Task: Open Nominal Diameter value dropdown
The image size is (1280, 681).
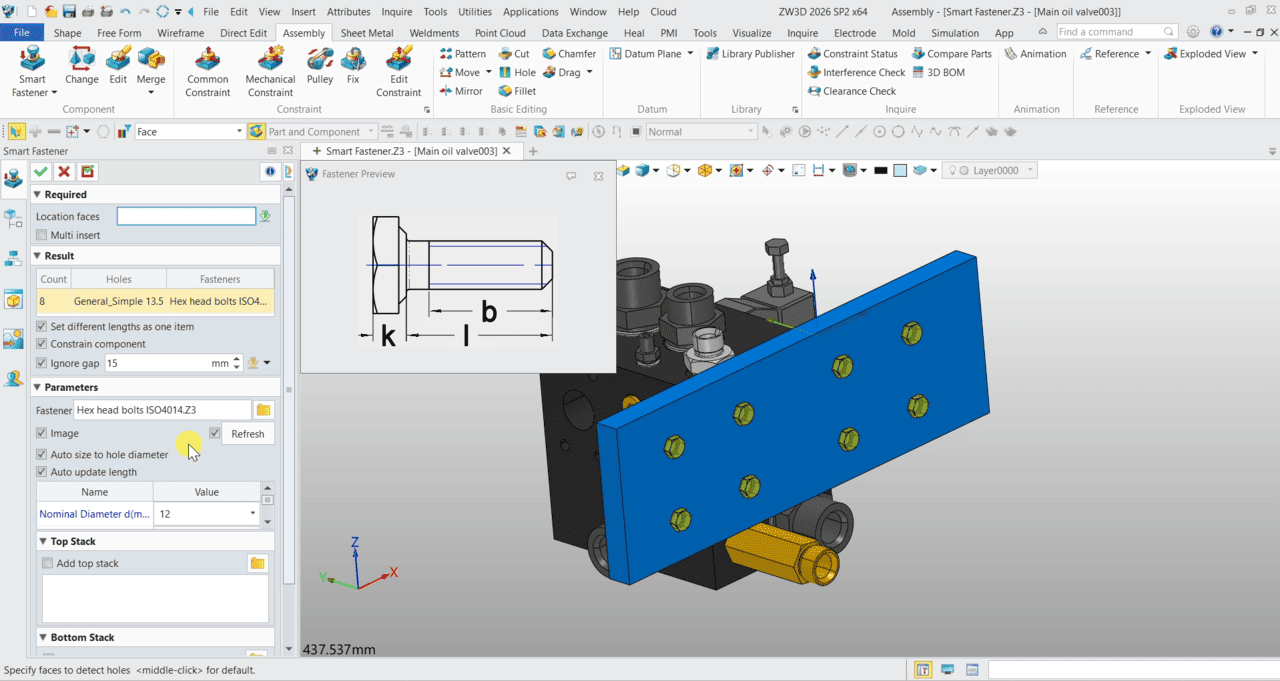Action: click(253, 514)
